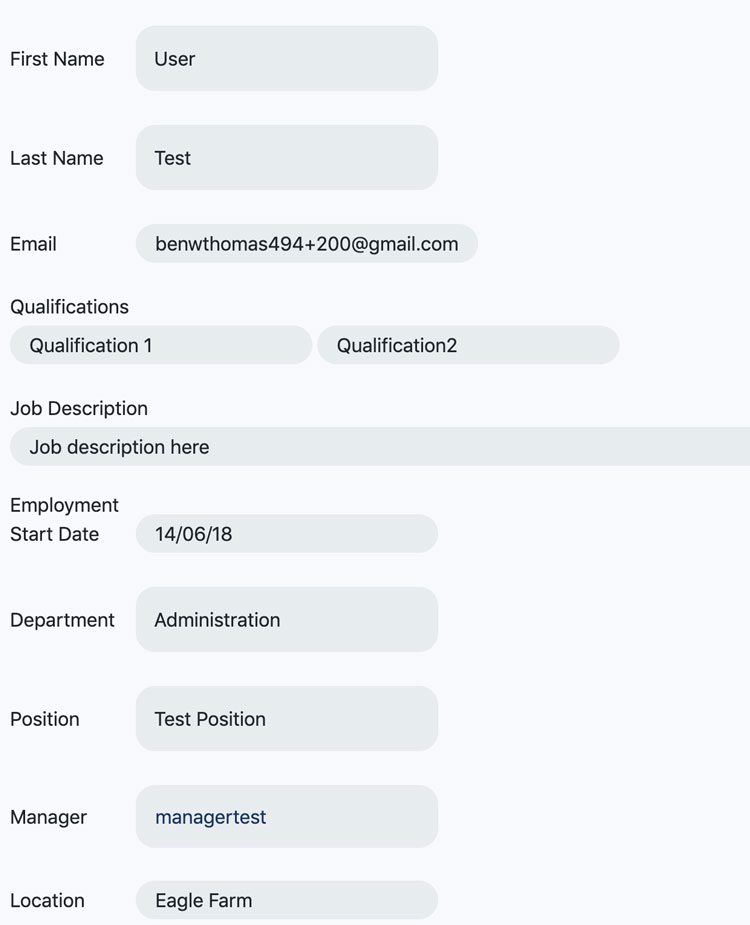Click the Qualification 1 tag
Viewport: 750px width, 925px height.
point(160,345)
